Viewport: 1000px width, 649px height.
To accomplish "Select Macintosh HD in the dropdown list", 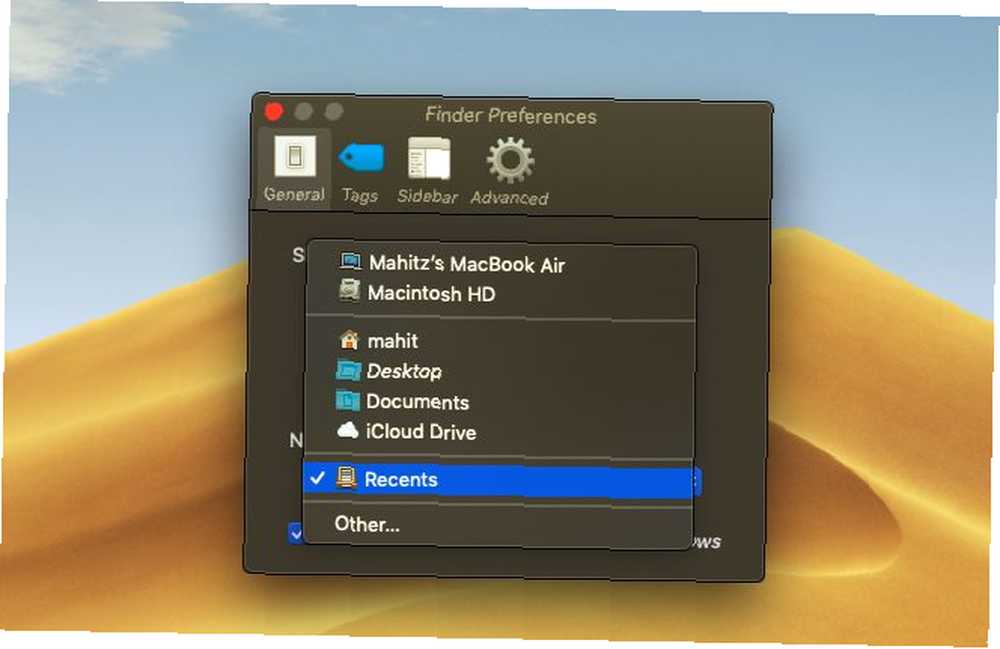I will [499, 293].
